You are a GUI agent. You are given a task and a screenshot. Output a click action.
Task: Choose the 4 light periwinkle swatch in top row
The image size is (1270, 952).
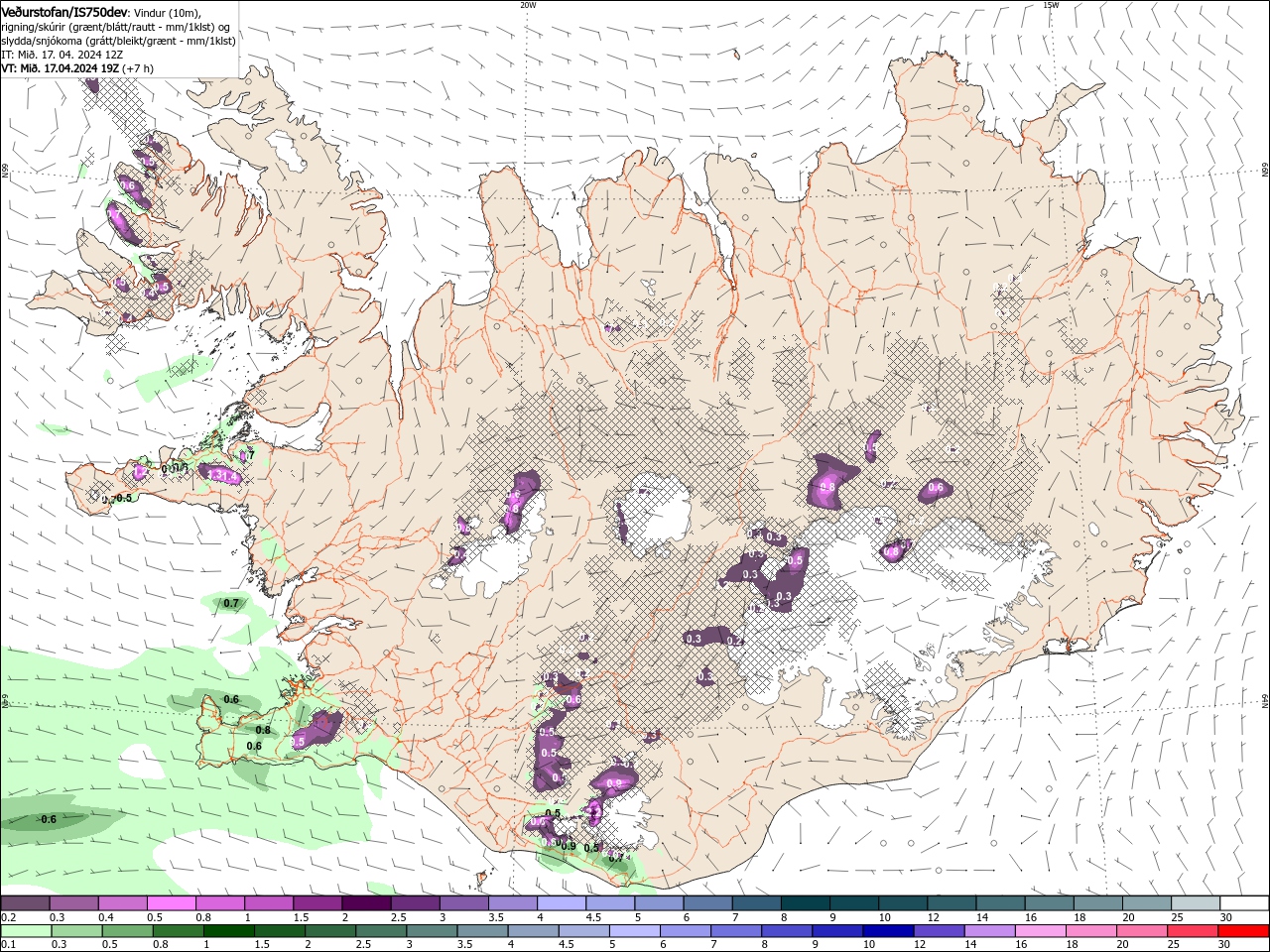coord(562,903)
